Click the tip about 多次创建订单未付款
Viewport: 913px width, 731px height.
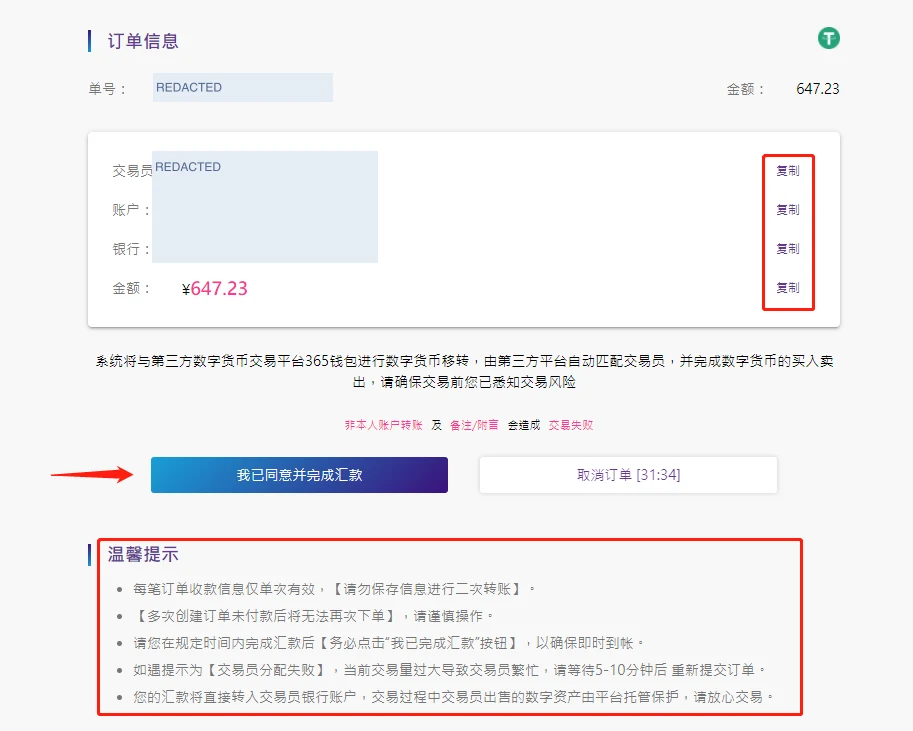click(x=313, y=616)
